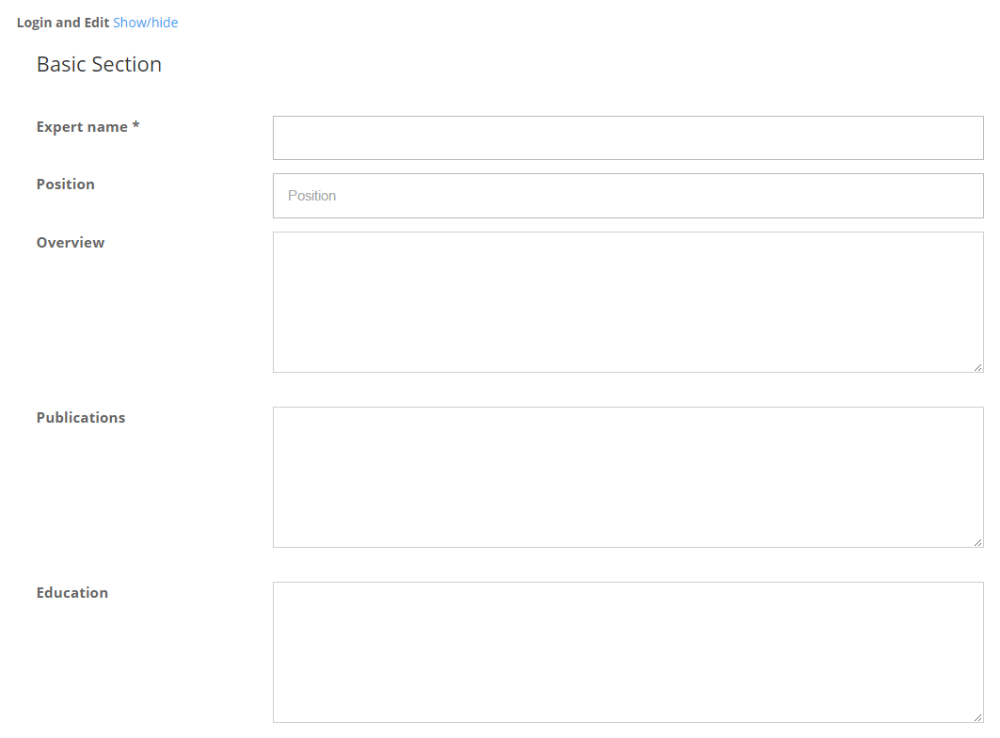Click the gray Position placeholder text

click(312, 196)
